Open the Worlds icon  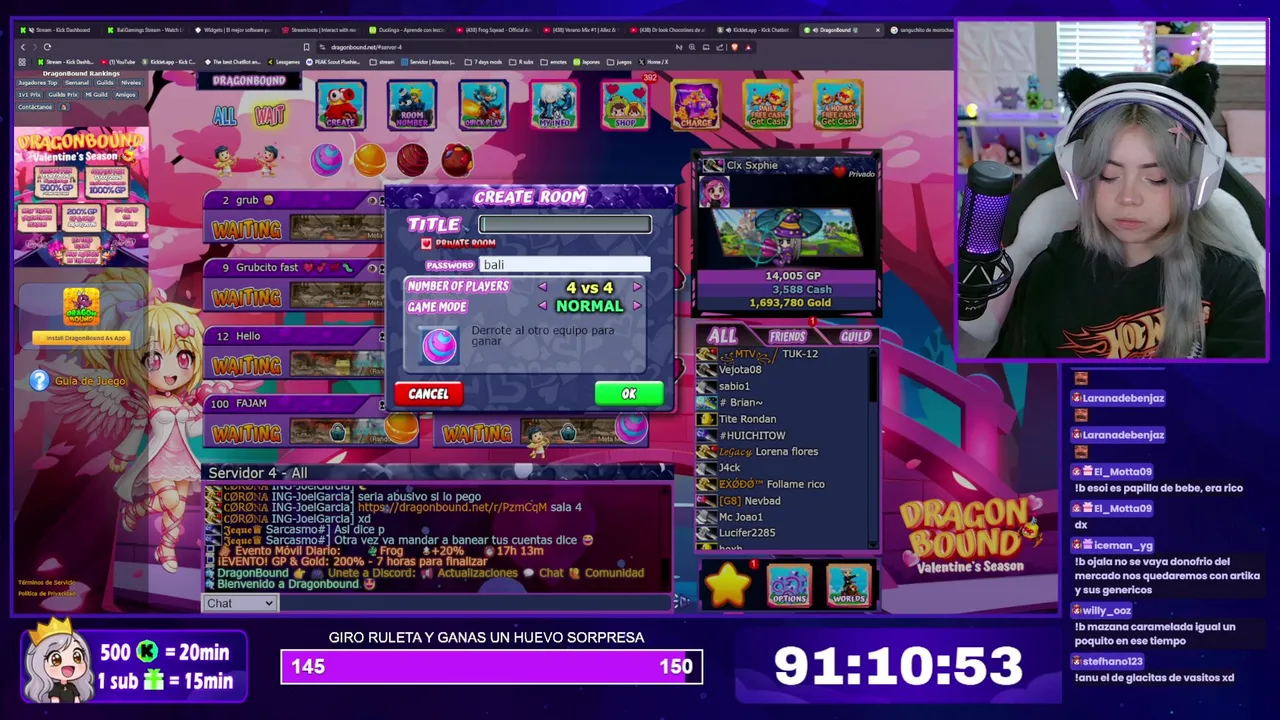click(849, 586)
